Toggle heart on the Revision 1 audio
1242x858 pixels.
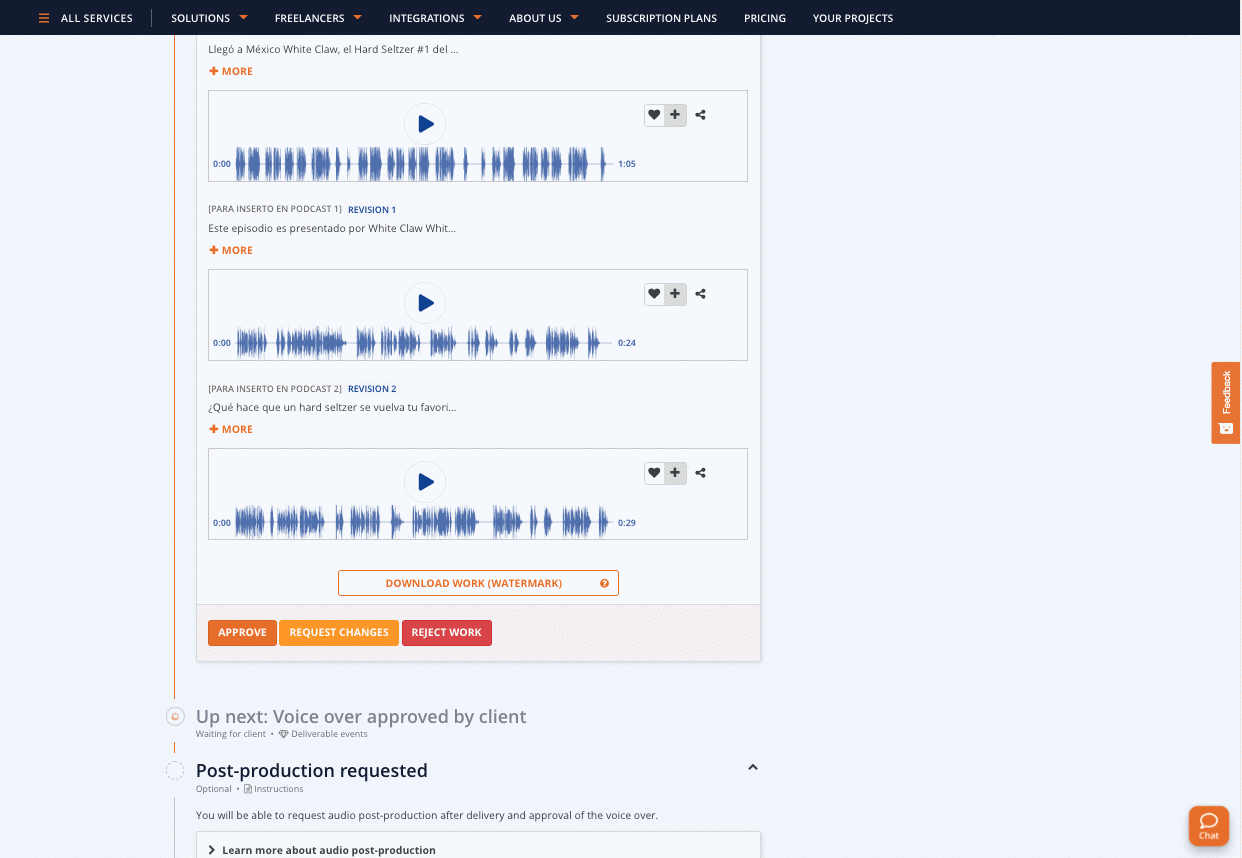[x=654, y=294]
